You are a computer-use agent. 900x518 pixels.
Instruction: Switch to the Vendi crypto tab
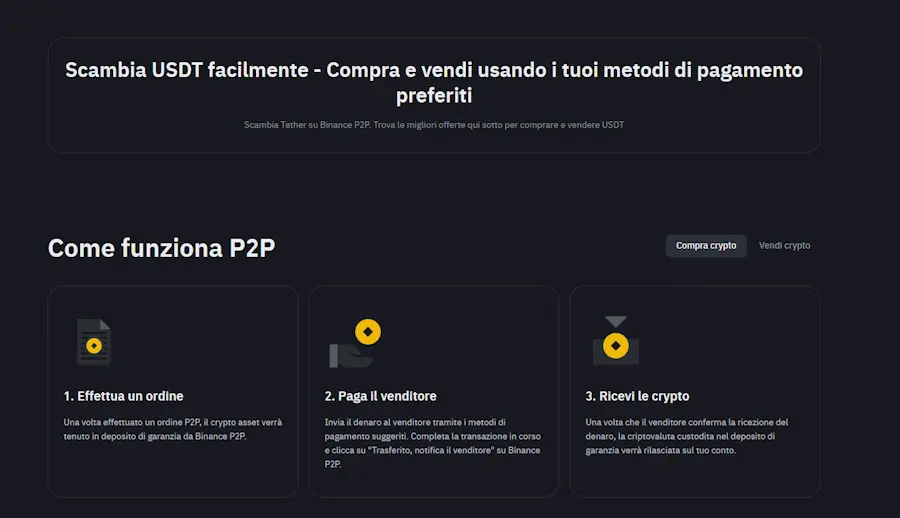tap(785, 246)
